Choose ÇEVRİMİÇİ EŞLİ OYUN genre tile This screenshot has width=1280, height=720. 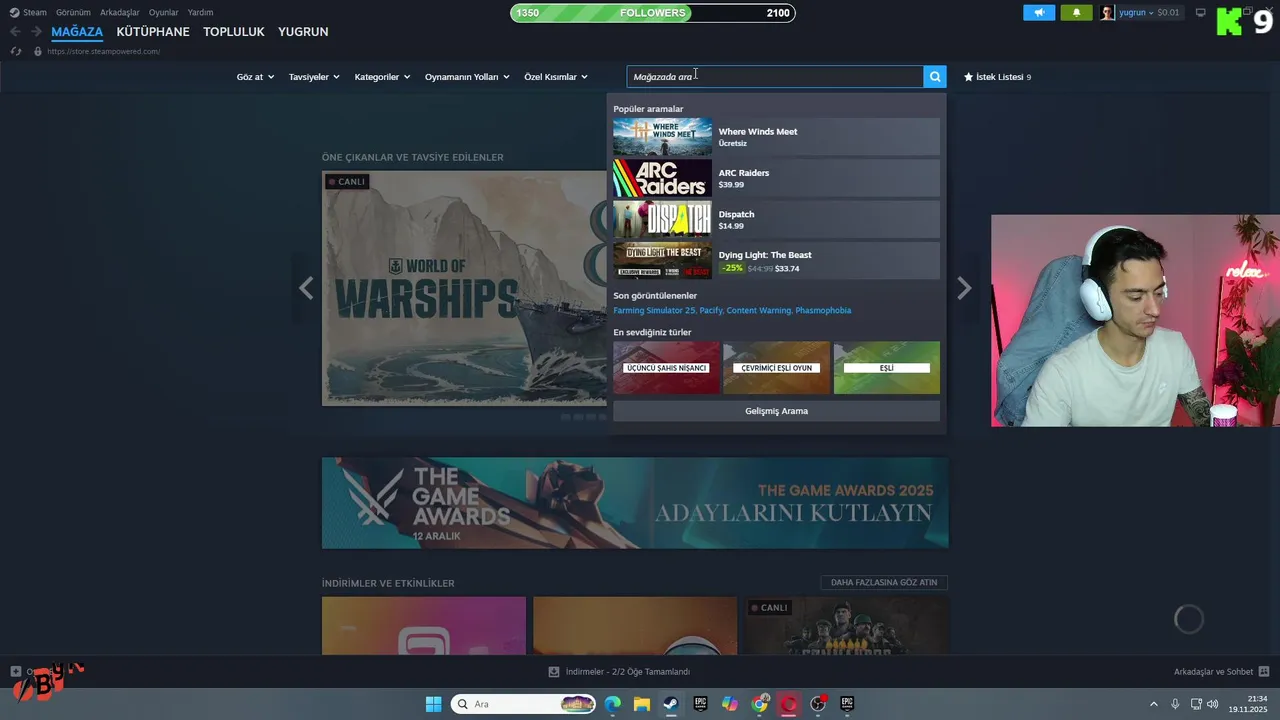coord(776,368)
